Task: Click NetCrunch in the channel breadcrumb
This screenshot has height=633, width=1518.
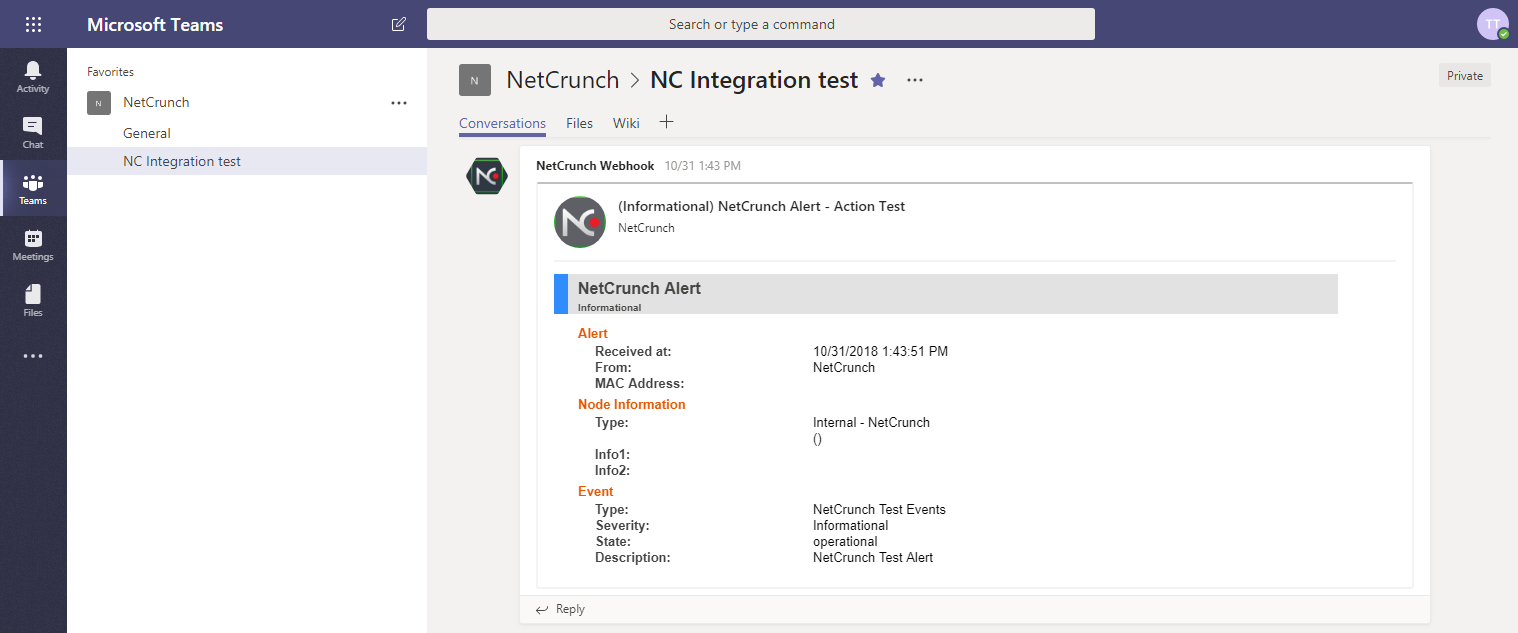Action: 562,80
